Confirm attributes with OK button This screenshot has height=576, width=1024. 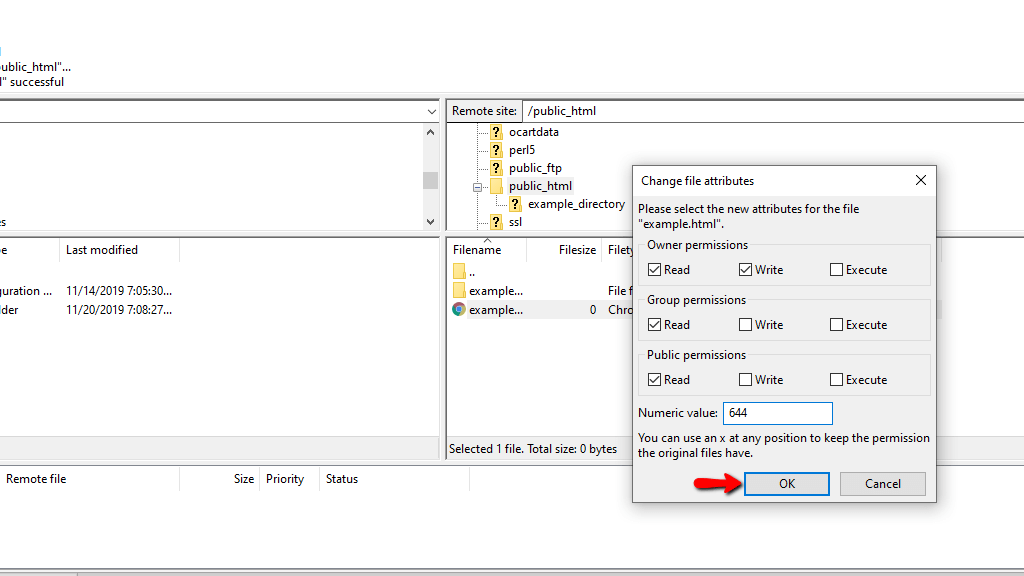[x=787, y=484]
